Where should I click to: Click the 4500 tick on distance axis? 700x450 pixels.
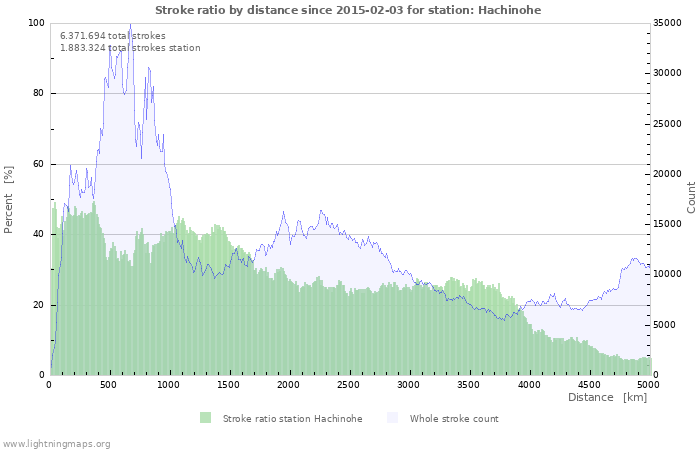[x=589, y=385]
